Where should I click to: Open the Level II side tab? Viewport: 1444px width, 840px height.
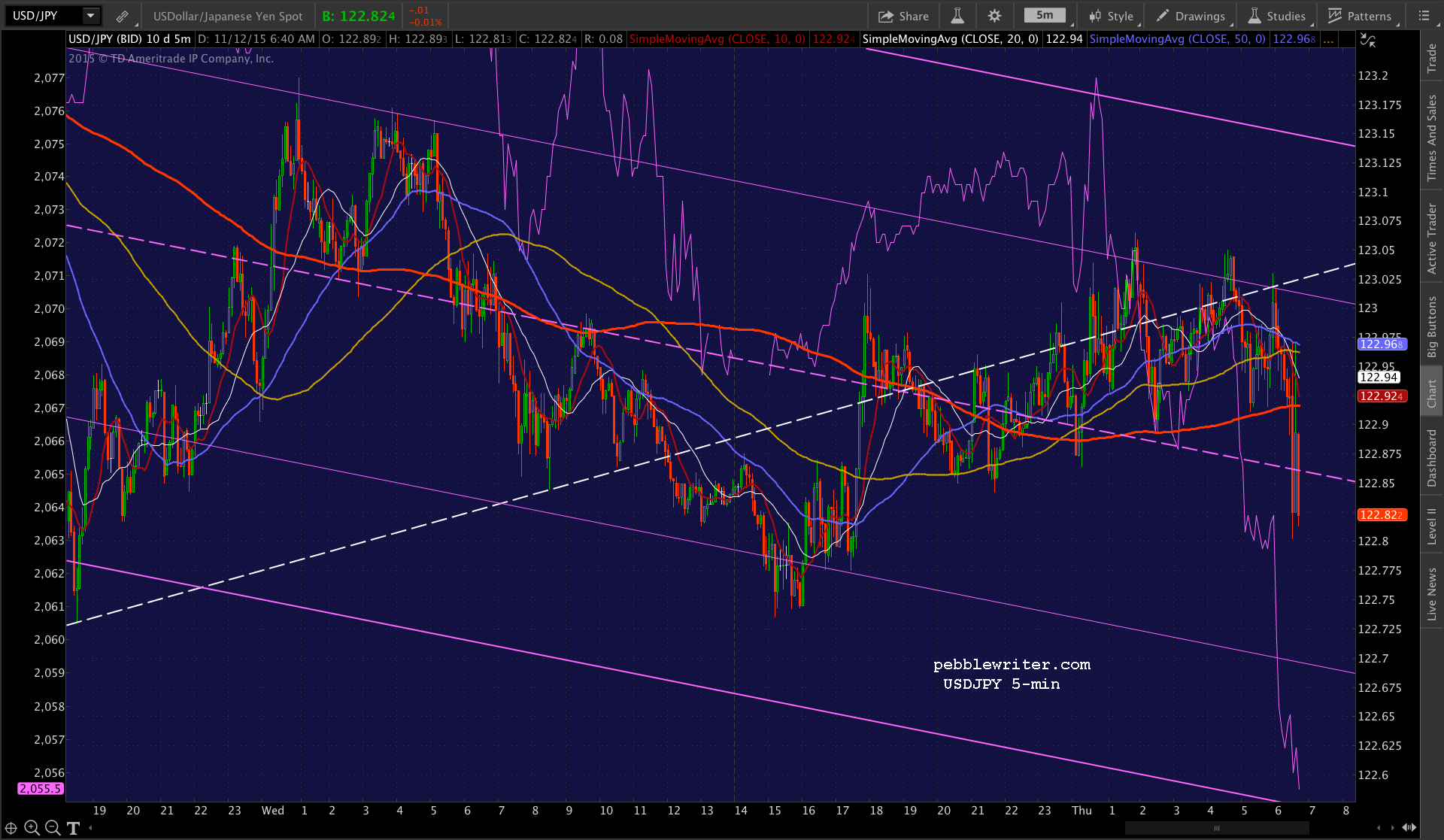pos(1432,526)
